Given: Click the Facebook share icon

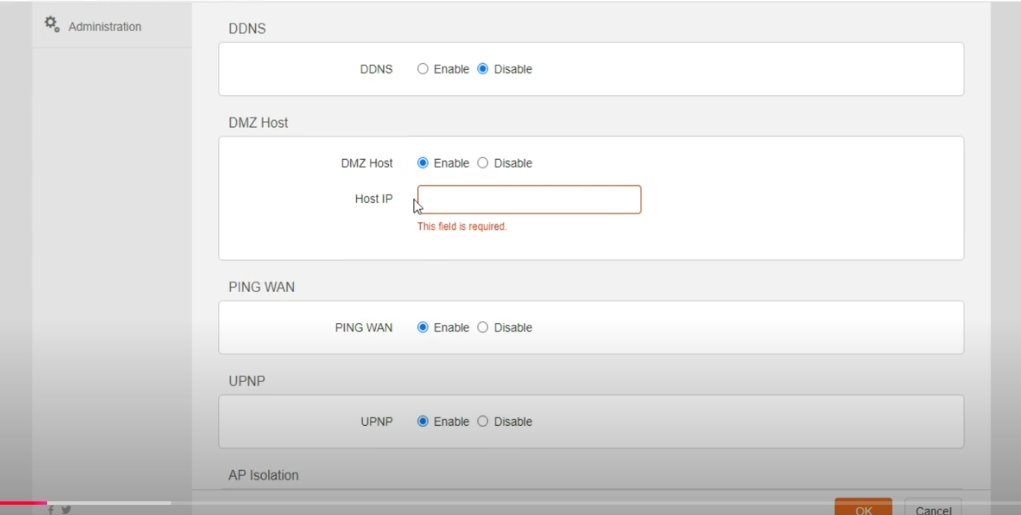Looking at the screenshot, I should coord(51,510).
